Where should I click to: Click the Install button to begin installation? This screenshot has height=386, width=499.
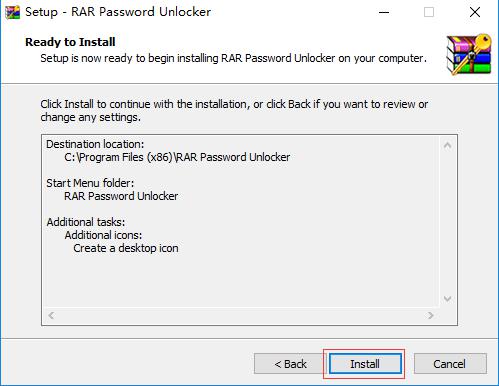pos(365,364)
